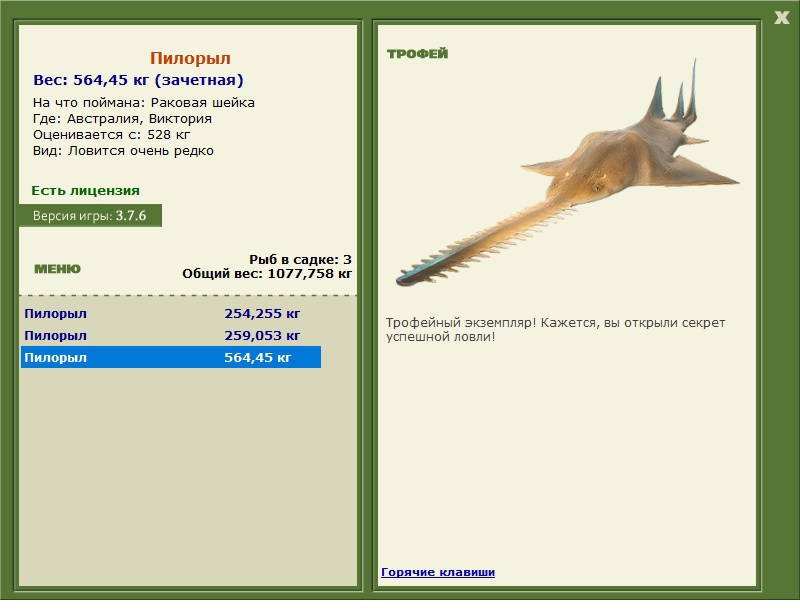Open the Горячие клавиши link
Image resolution: width=800 pixels, height=614 pixels.
pyautogui.click(x=438, y=572)
